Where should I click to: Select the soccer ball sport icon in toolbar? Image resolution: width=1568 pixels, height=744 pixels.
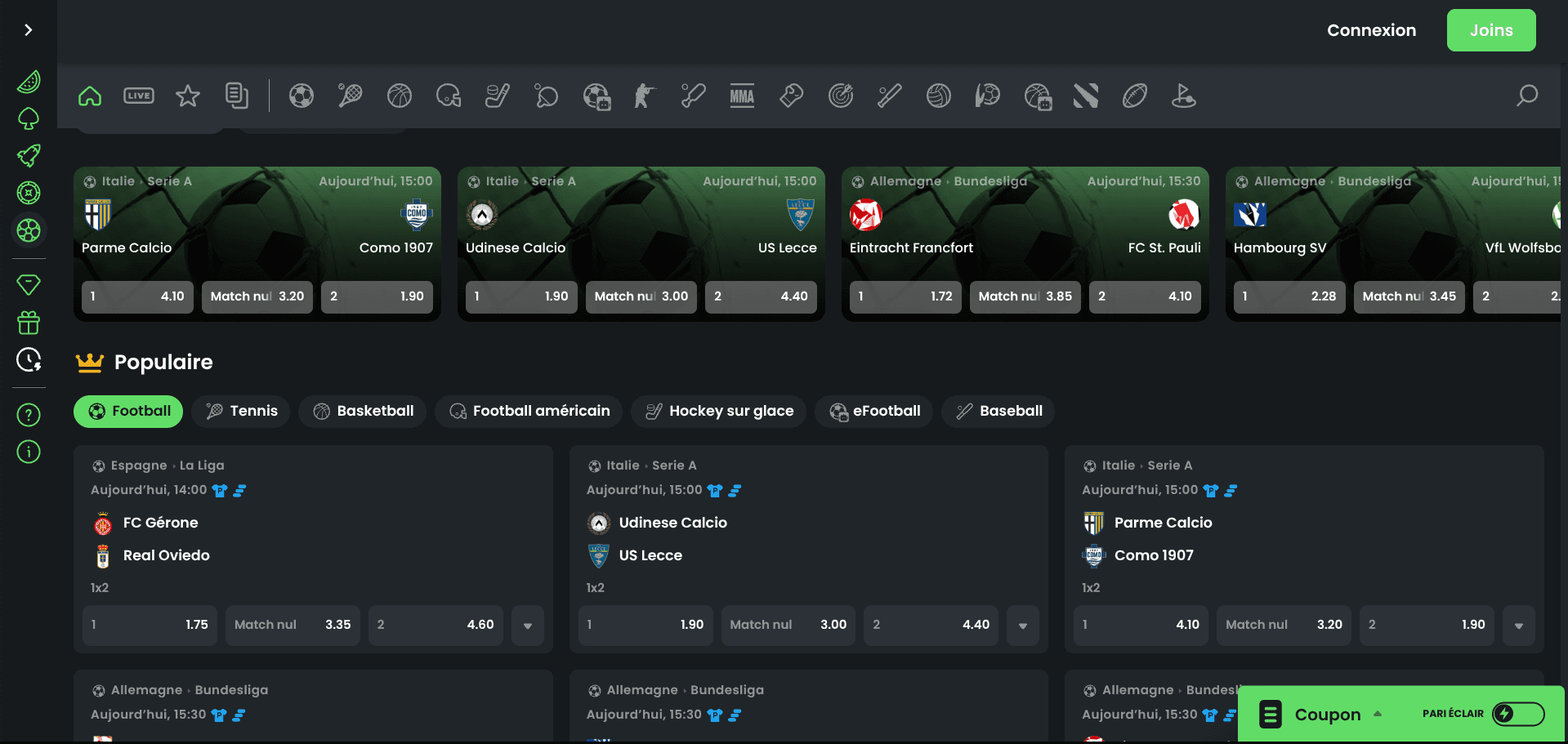pos(302,96)
